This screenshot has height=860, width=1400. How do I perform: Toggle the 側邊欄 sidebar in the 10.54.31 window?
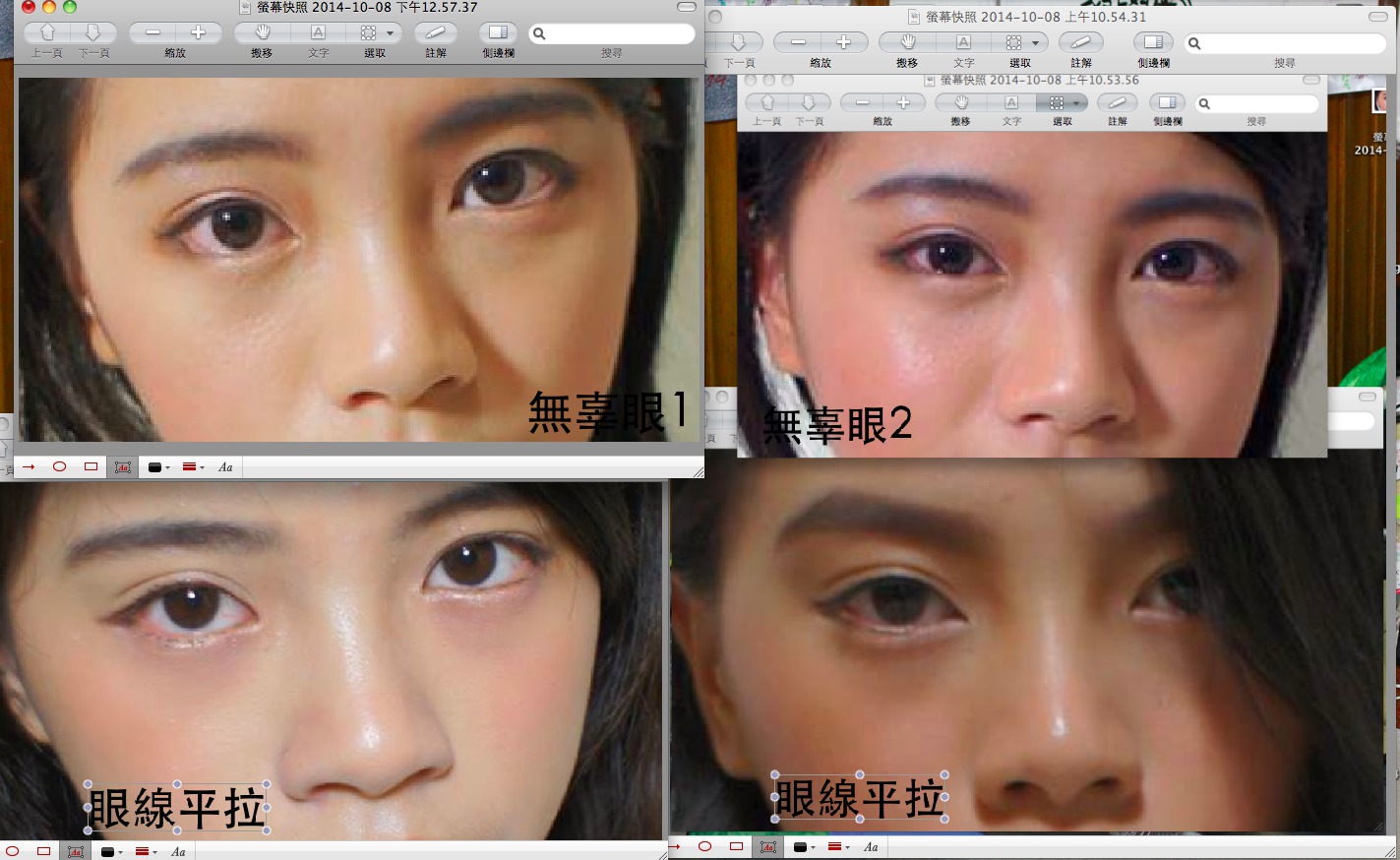(x=1153, y=42)
